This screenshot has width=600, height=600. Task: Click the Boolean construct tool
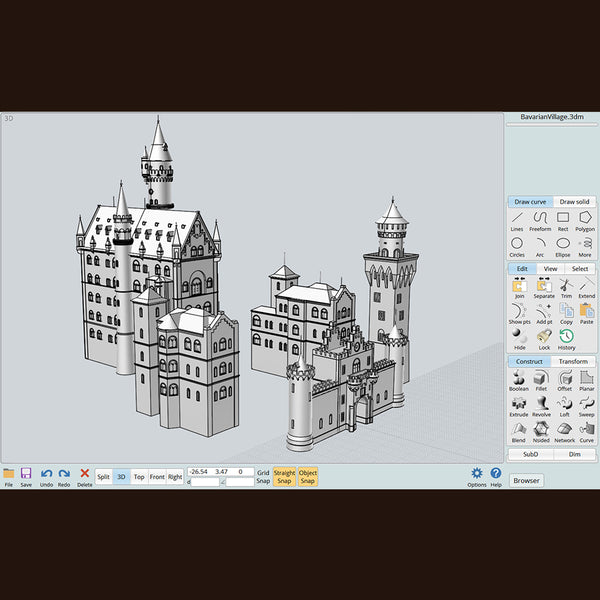click(x=518, y=381)
